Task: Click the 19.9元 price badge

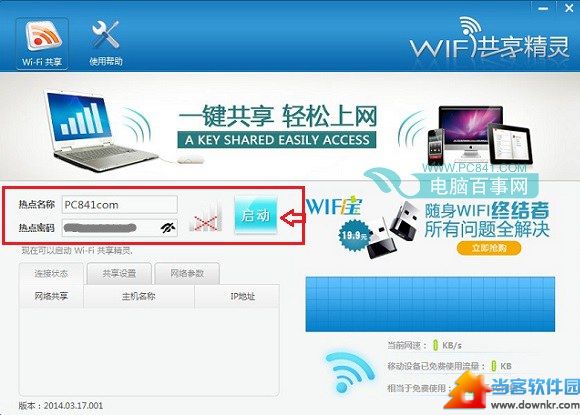Action: pyautogui.click(x=353, y=235)
